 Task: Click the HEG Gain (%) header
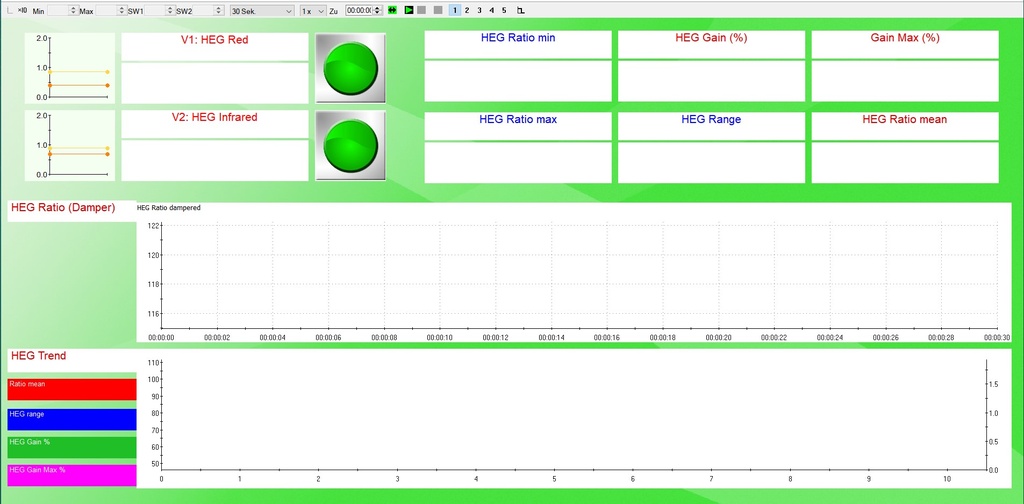tap(711, 38)
